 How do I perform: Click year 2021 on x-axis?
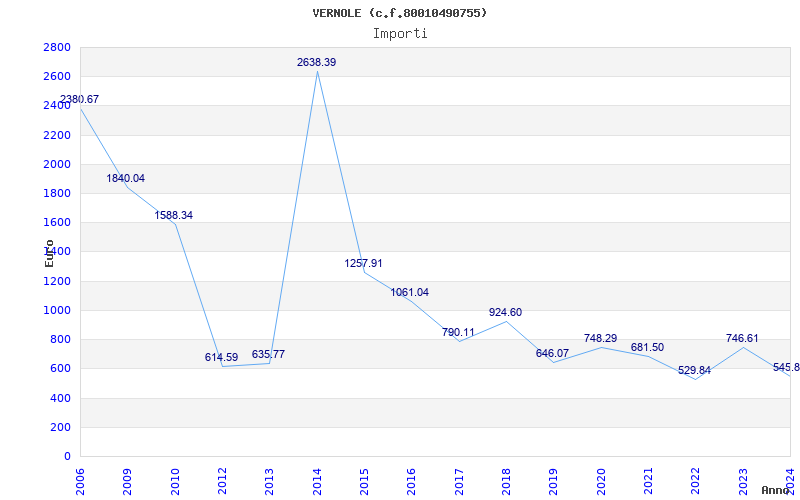(x=648, y=482)
